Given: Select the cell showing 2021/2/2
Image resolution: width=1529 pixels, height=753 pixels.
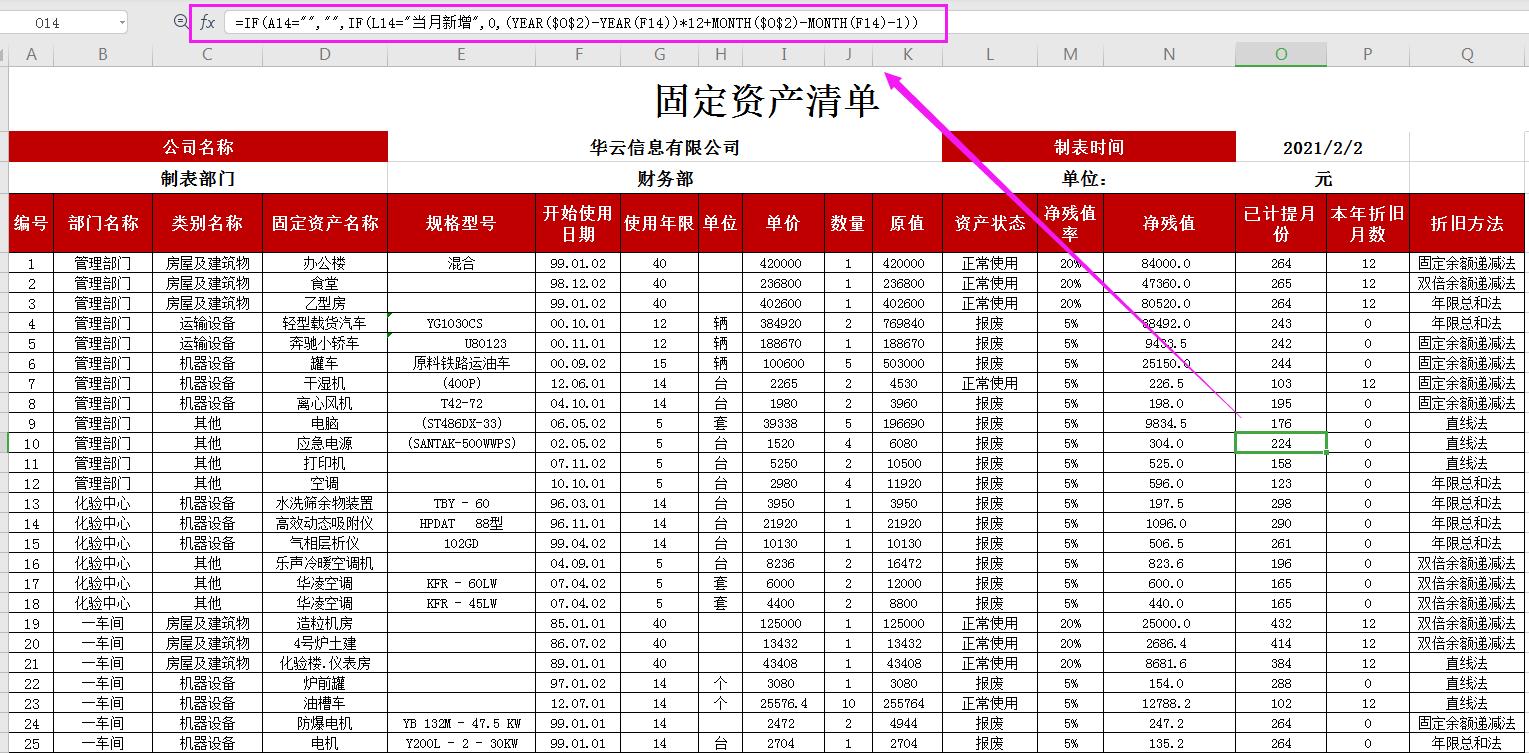Looking at the screenshot, I should tap(1324, 147).
